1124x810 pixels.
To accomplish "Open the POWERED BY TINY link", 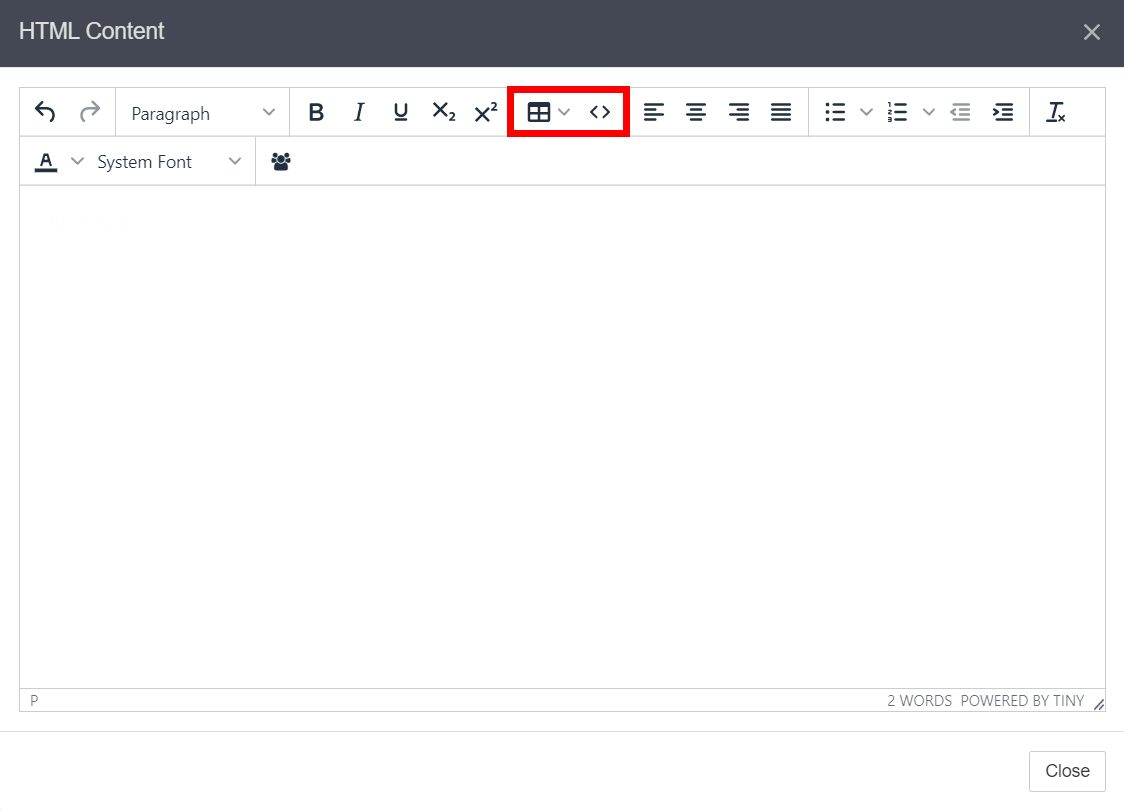I will tap(1022, 701).
